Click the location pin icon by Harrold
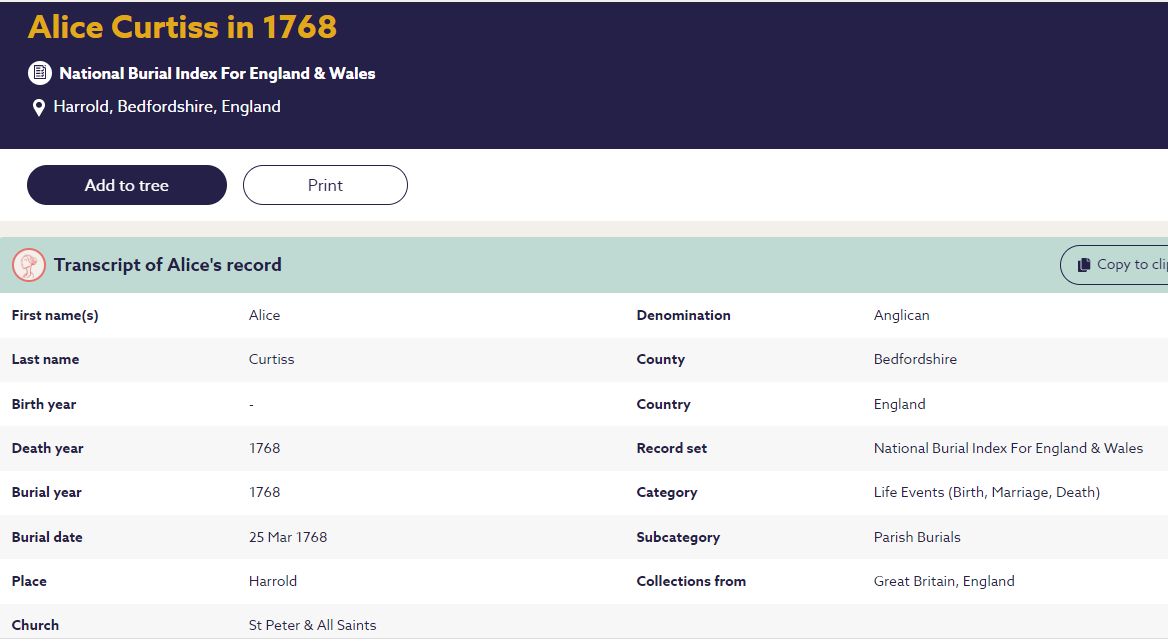This screenshot has width=1168, height=642. [39, 108]
